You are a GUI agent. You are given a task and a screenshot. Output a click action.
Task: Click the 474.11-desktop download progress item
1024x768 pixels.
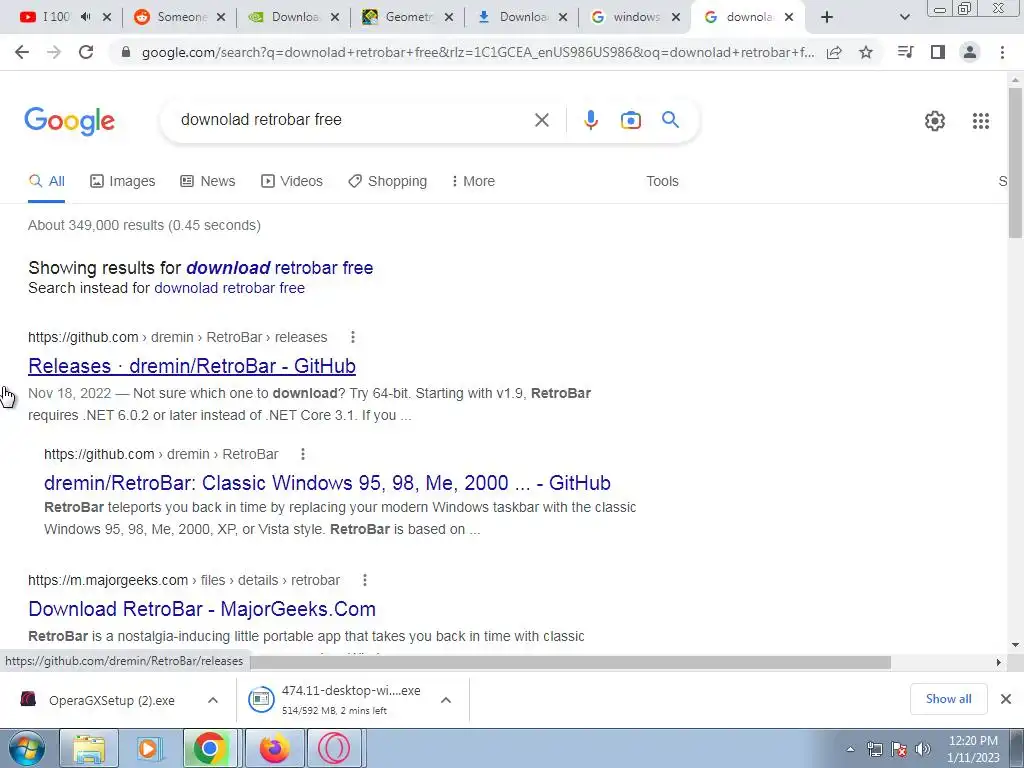(336, 700)
